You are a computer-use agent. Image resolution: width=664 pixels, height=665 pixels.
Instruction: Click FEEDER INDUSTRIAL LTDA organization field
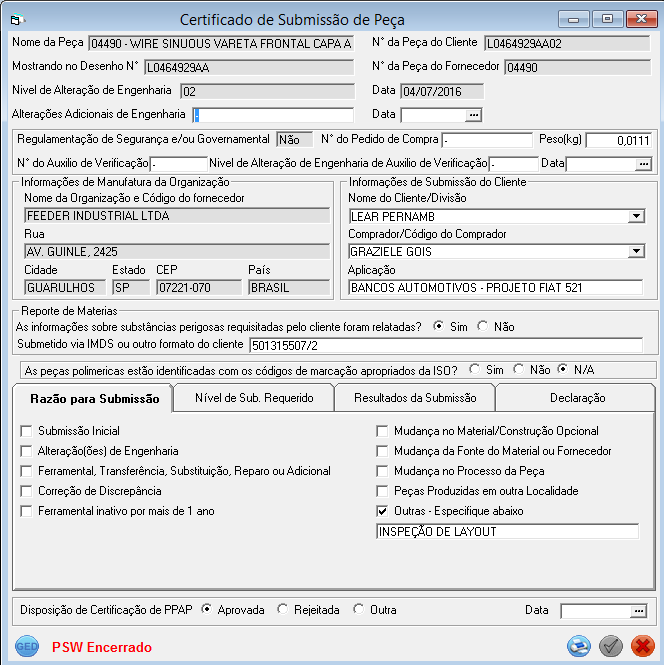click(177, 215)
